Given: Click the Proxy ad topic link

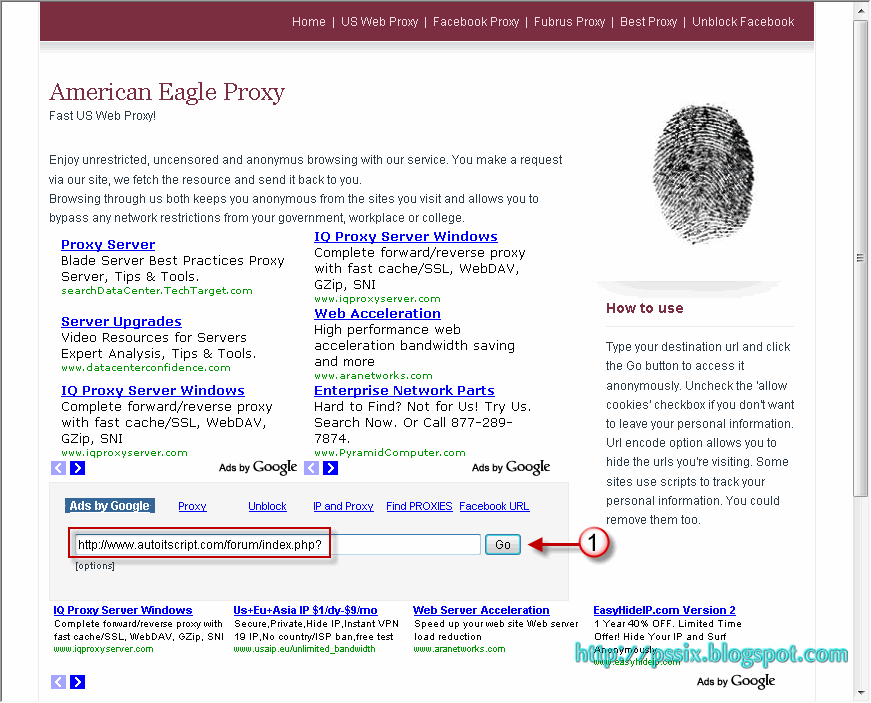Looking at the screenshot, I should tap(192, 506).
